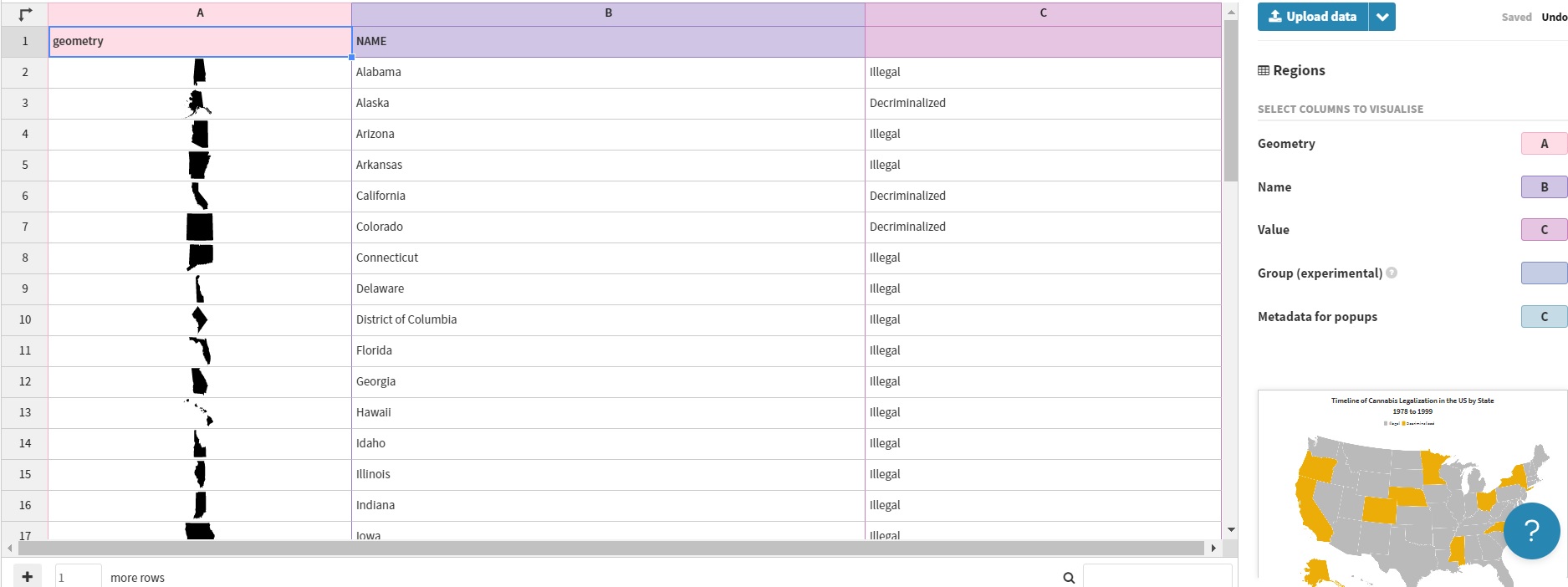Open the blue help question mark bubble

(1531, 530)
